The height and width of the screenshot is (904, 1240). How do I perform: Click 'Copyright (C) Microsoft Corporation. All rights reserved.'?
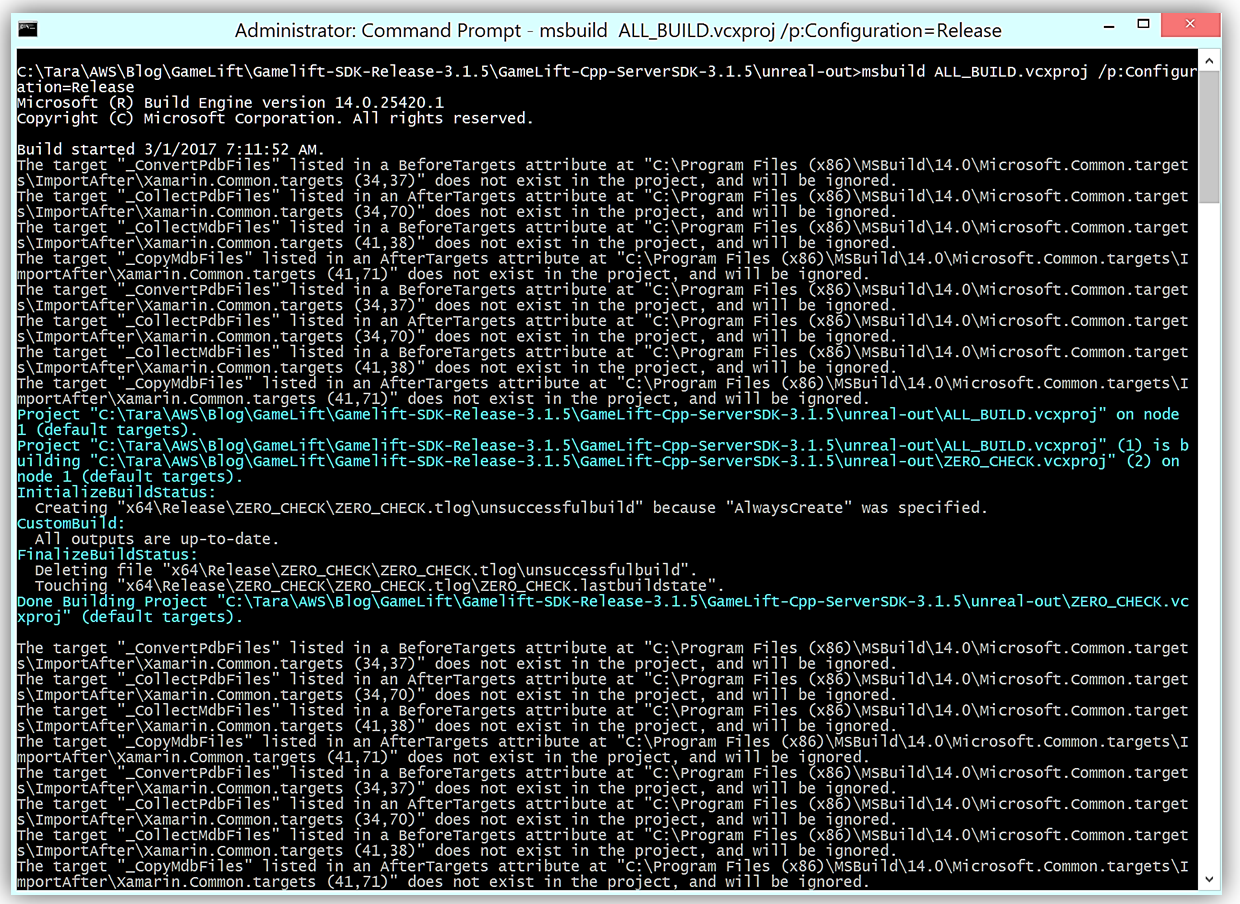275,118
